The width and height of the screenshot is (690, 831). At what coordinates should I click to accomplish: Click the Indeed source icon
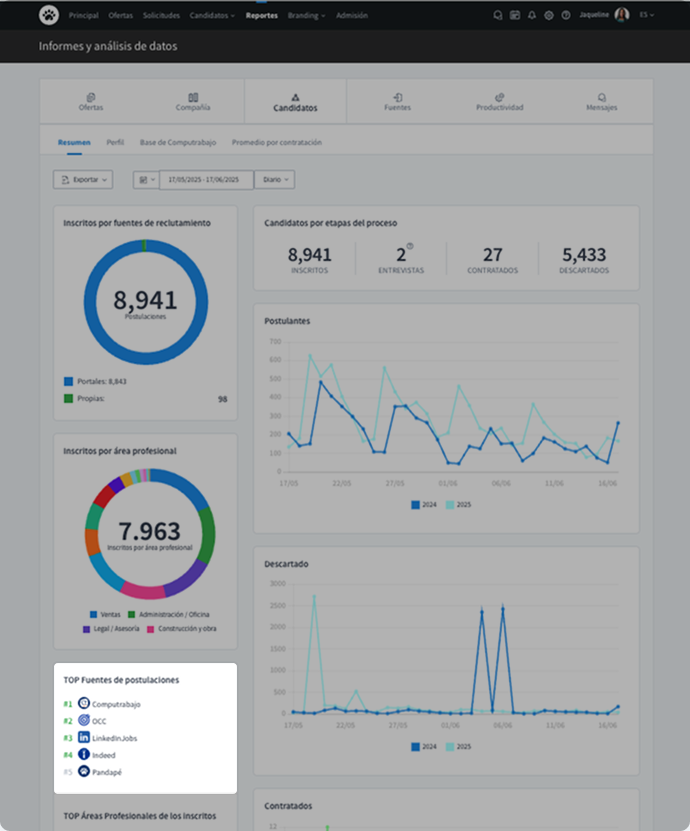(84, 754)
